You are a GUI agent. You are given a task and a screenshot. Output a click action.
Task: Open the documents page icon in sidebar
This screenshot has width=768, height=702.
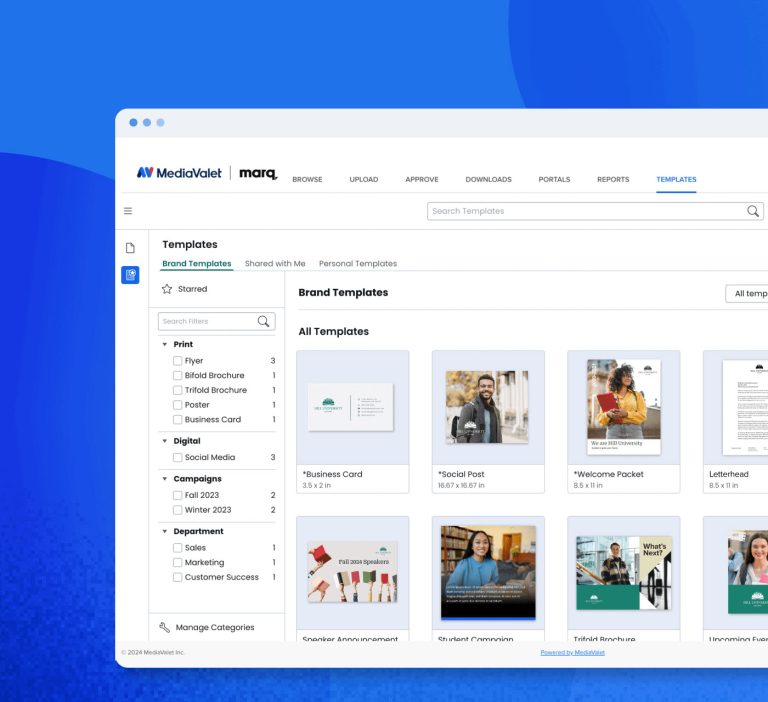[130, 248]
